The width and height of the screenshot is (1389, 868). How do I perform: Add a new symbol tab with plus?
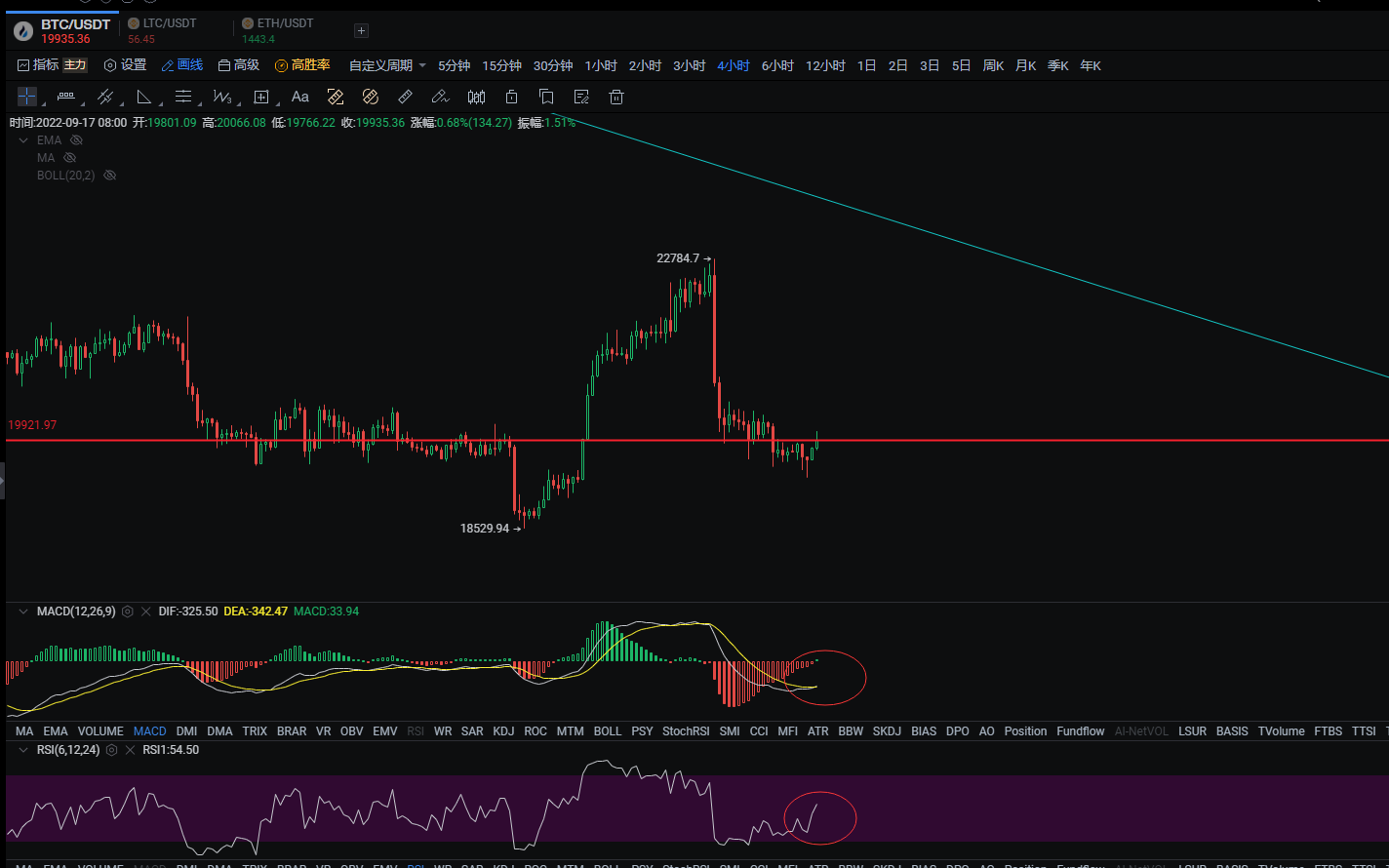coord(361,31)
